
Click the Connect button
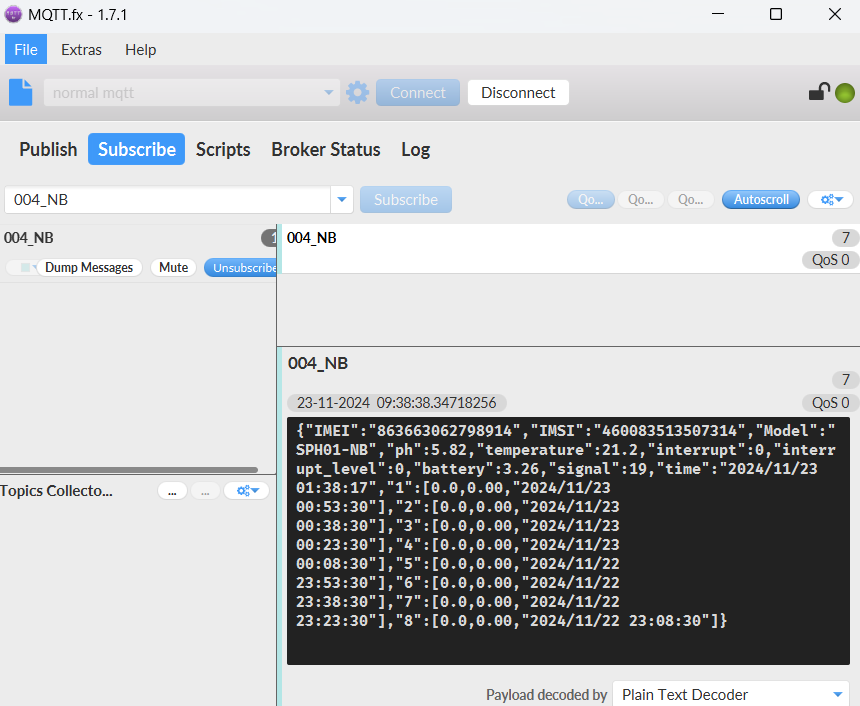418,93
